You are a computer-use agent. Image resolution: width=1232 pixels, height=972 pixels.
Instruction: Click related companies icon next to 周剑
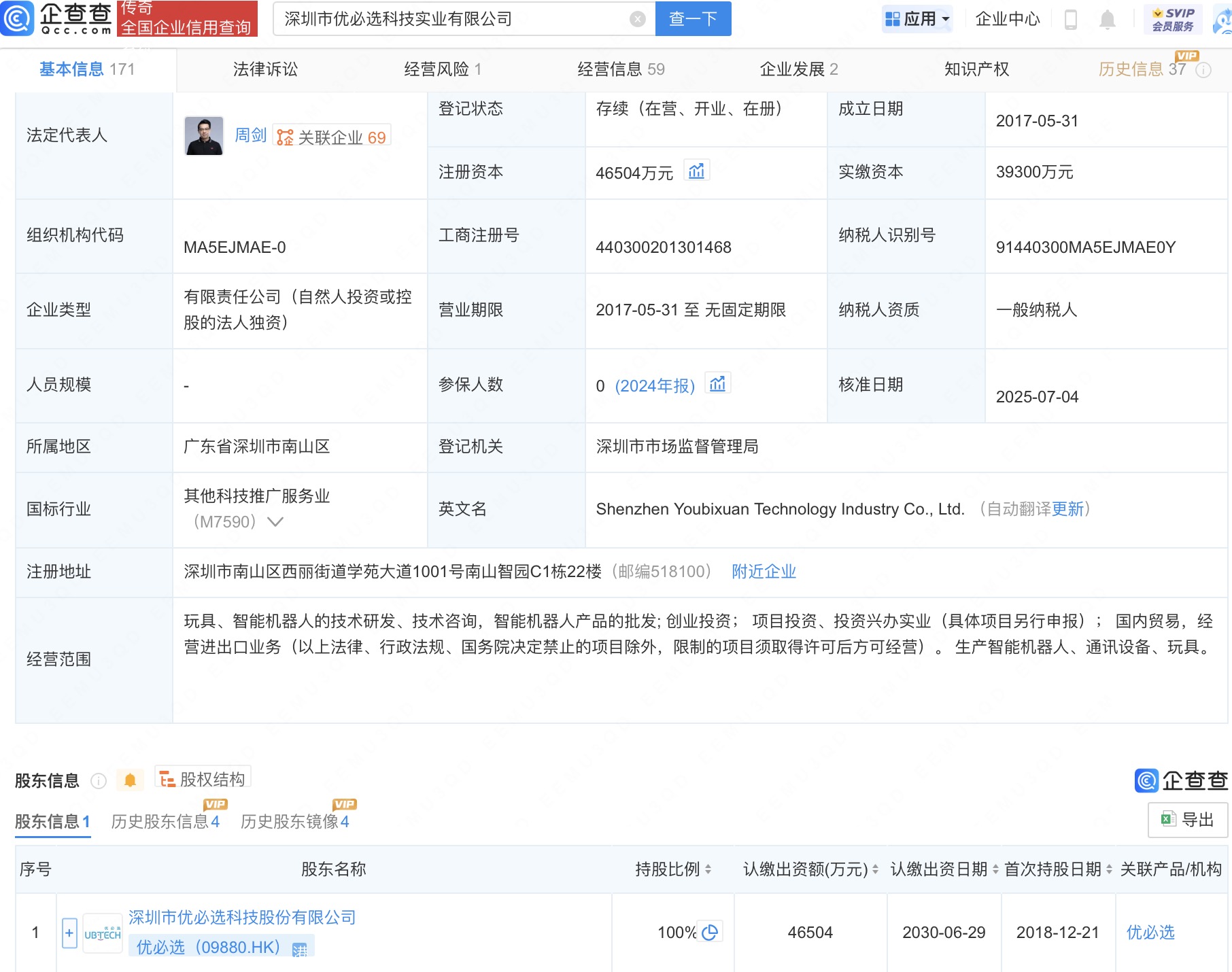coord(285,137)
